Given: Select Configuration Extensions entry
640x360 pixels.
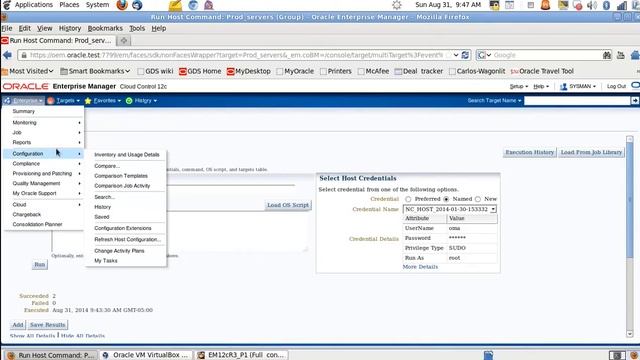Looking at the screenshot, I should pos(122,228).
